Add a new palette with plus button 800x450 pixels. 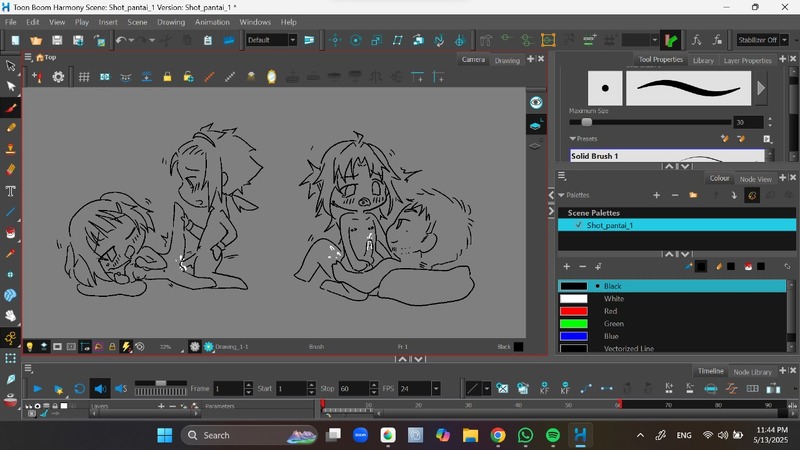coord(656,195)
